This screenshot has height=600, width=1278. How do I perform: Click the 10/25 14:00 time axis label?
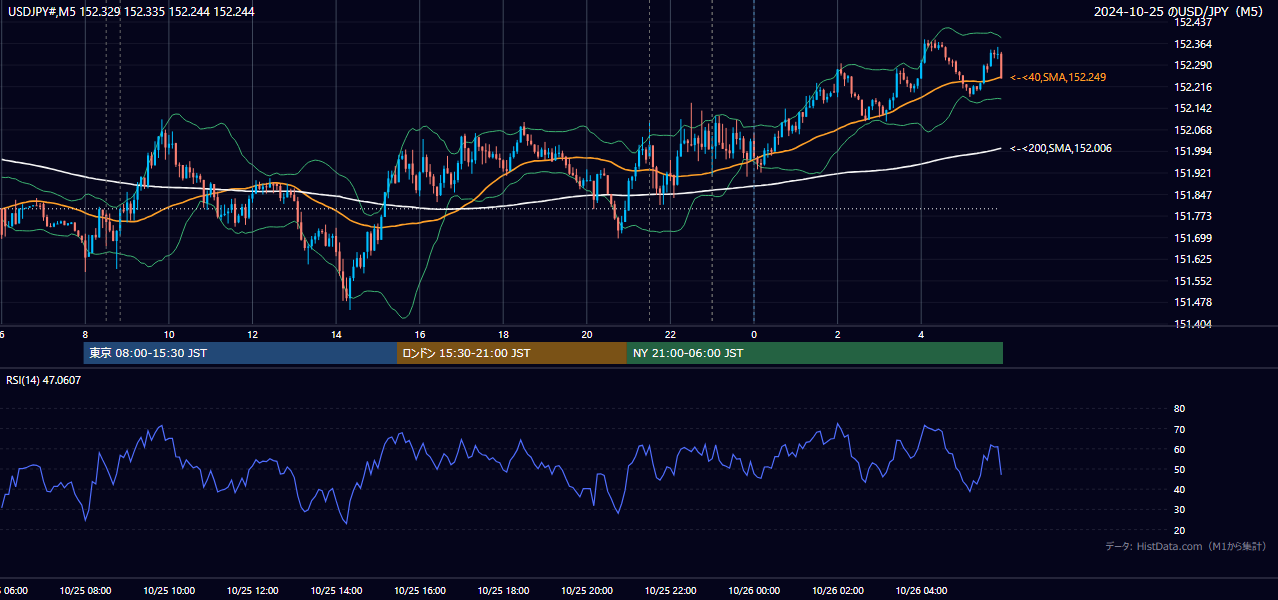pyautogui.click(x=336, y=591)
